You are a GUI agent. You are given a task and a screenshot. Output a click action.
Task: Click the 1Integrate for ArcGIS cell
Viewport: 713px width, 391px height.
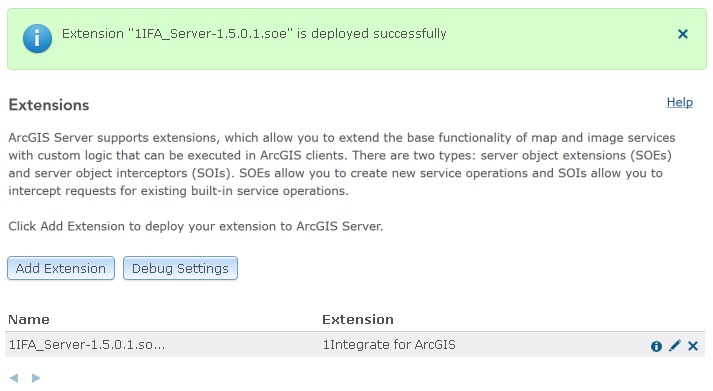tap(389, 345)
